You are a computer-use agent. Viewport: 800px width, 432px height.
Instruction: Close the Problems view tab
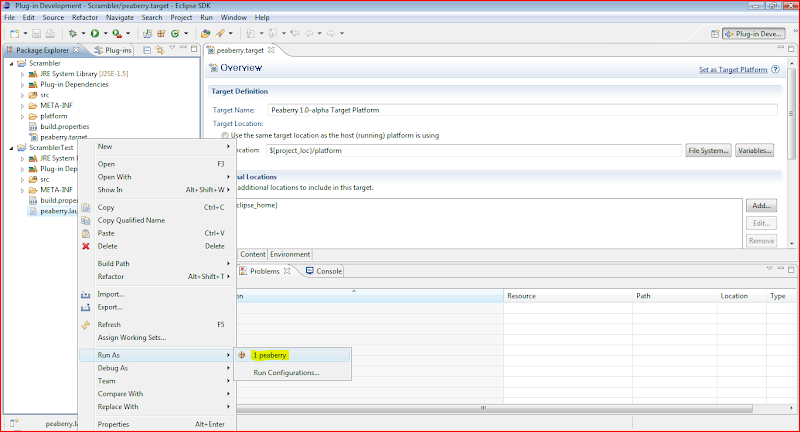pyautogui.click(x=287, y=271)
